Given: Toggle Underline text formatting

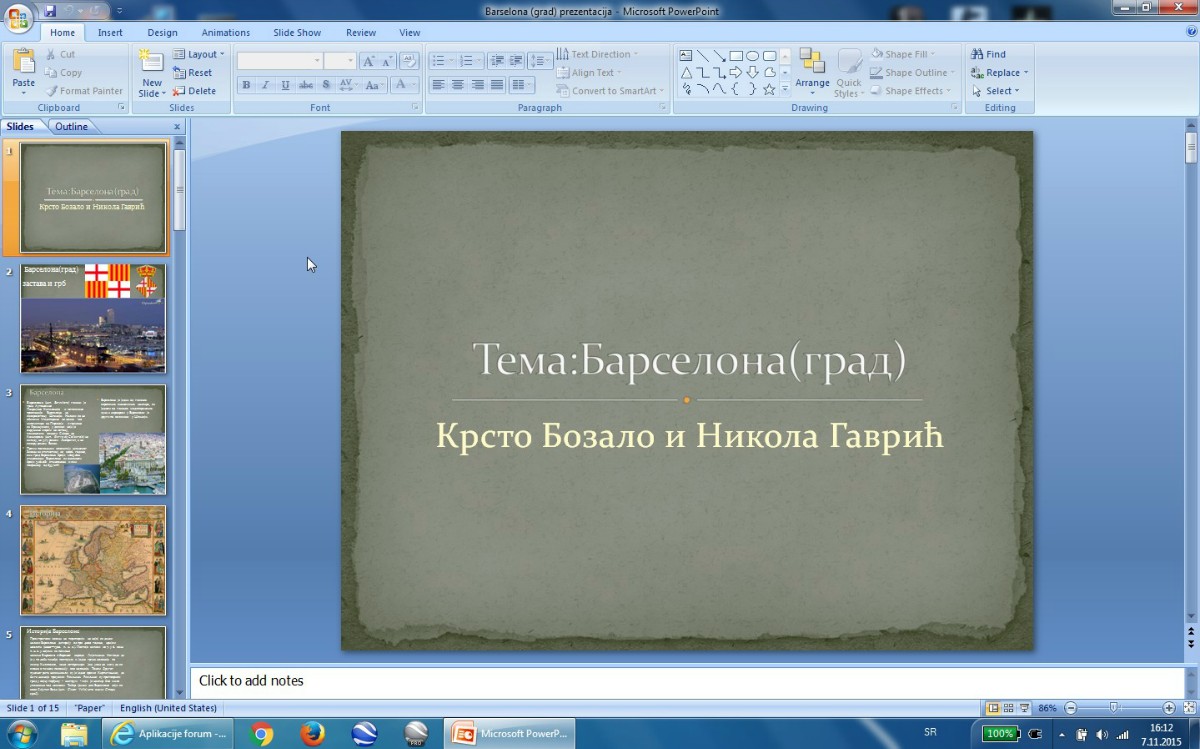Looking at the screenshot, I should point(285,85).
